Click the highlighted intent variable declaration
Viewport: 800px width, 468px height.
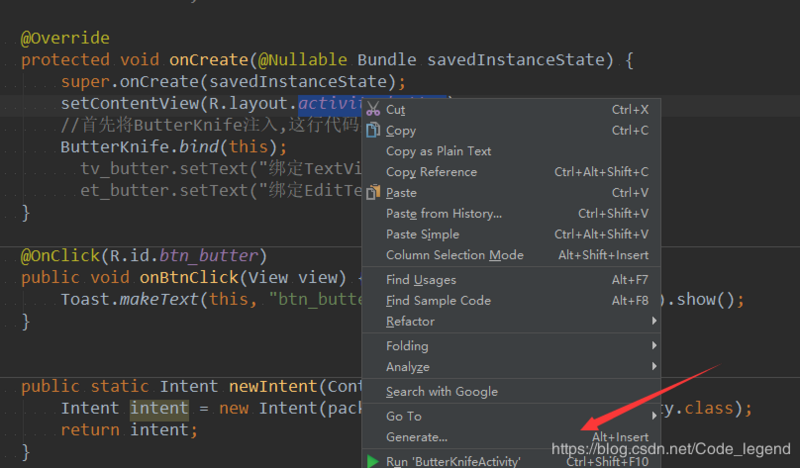click(x=159, y=408)
